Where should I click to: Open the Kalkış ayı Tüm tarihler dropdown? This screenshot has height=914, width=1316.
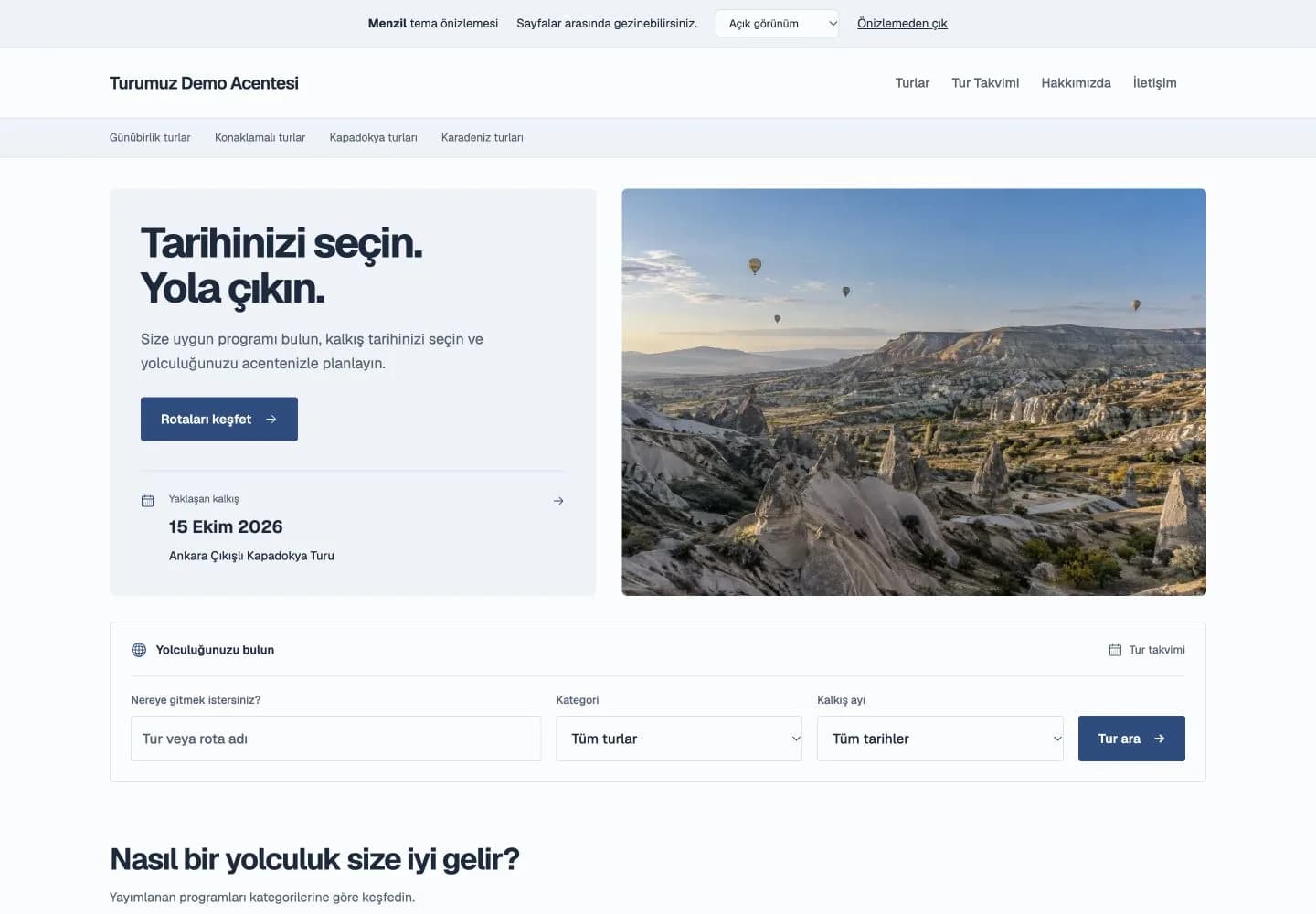tap(940, 739)
